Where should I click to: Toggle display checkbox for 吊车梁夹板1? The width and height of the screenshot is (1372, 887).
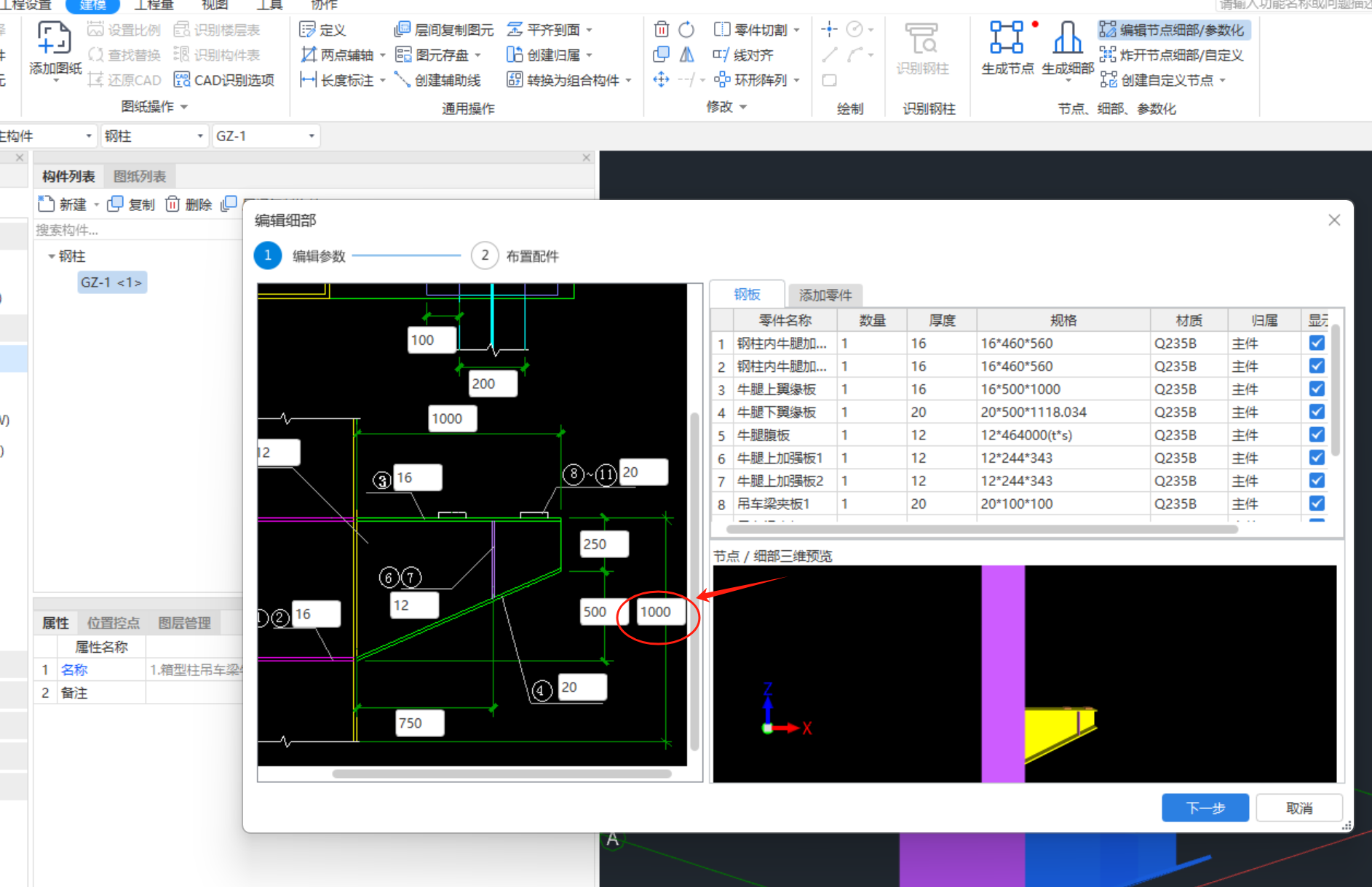[x=1317, y=503]
